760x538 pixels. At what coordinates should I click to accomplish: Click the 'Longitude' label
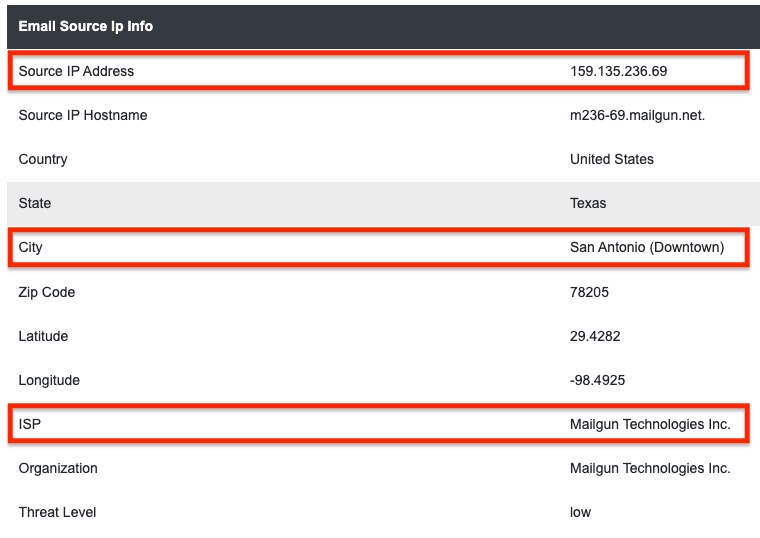pos(49,380)
